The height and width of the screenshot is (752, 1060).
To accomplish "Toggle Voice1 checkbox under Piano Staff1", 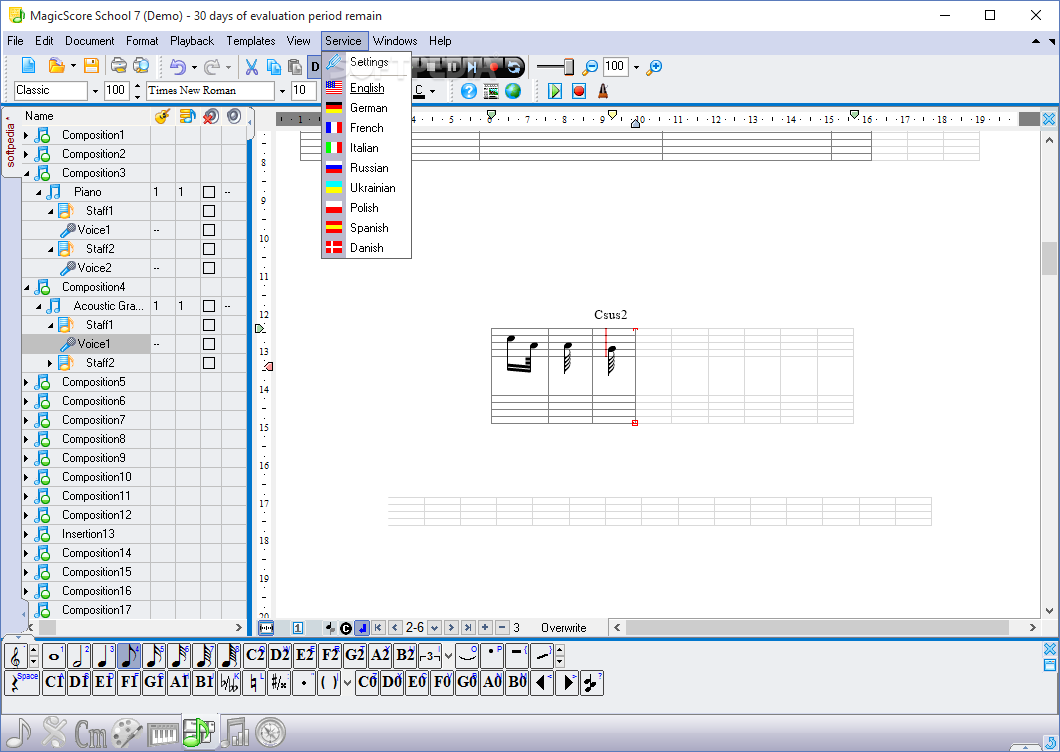I will coord(209,230).
